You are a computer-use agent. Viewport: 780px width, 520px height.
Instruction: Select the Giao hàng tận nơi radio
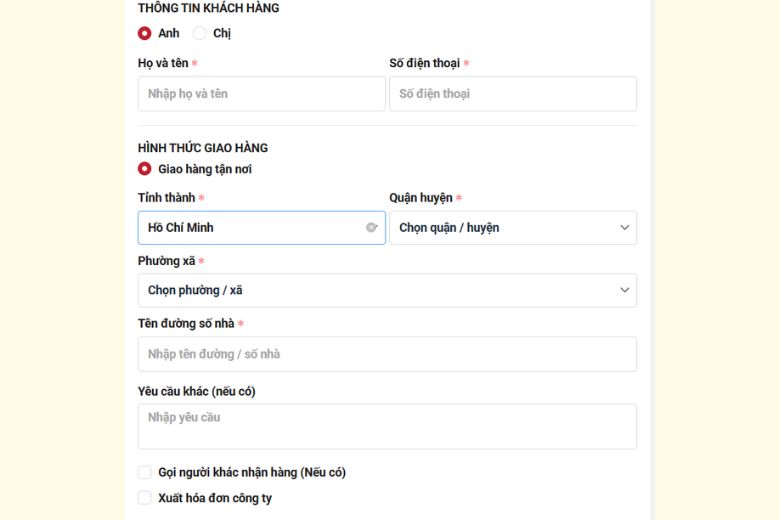tap(145, 169)
